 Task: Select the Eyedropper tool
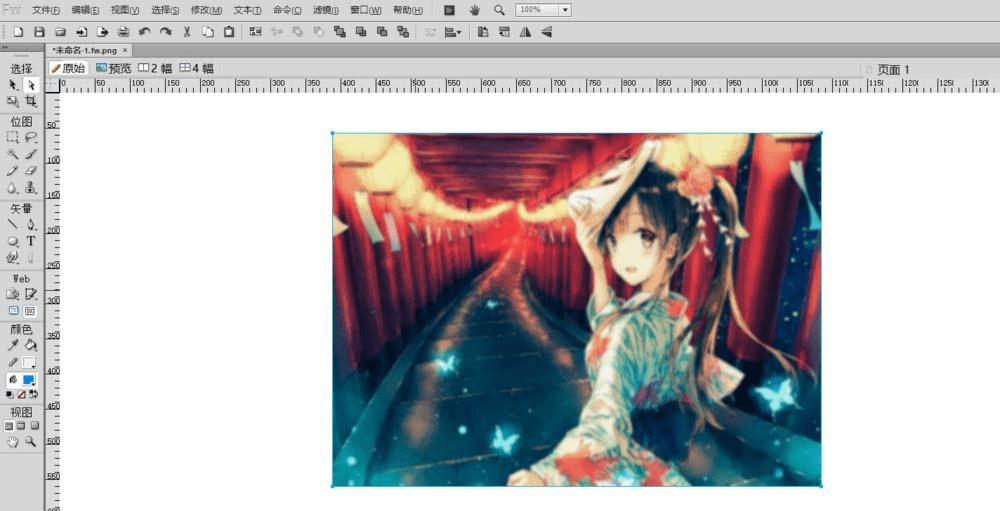[13, 345]
